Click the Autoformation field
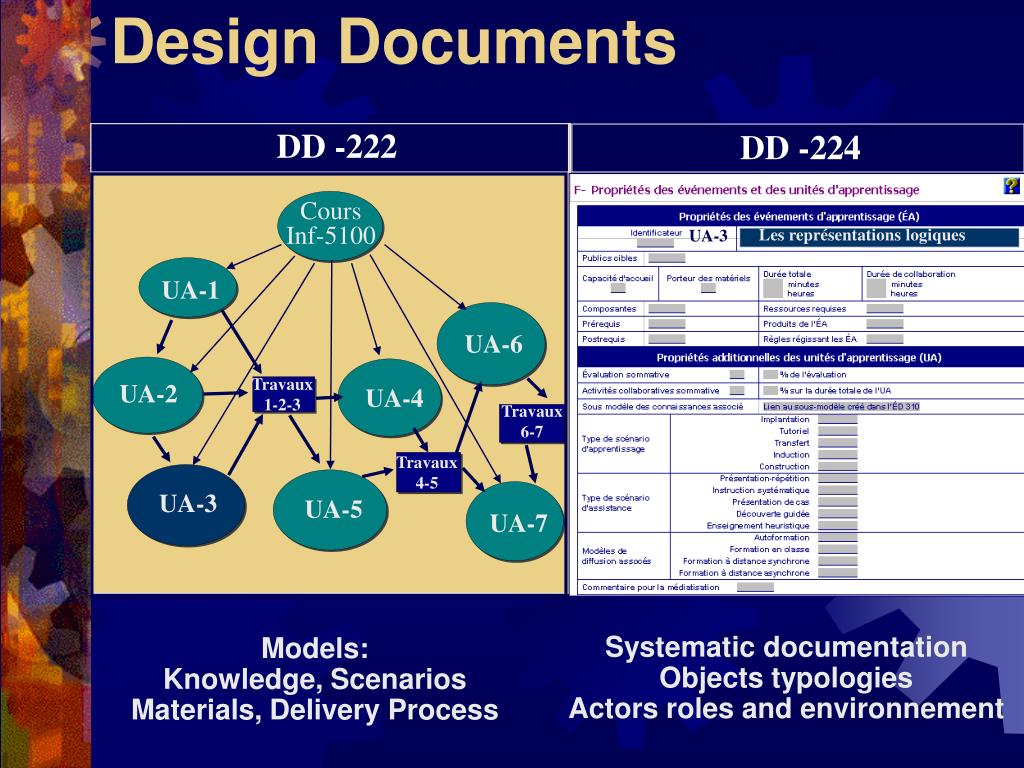Image resolution: width=1024 pixels, height=768 pixels. click(838, 538)
